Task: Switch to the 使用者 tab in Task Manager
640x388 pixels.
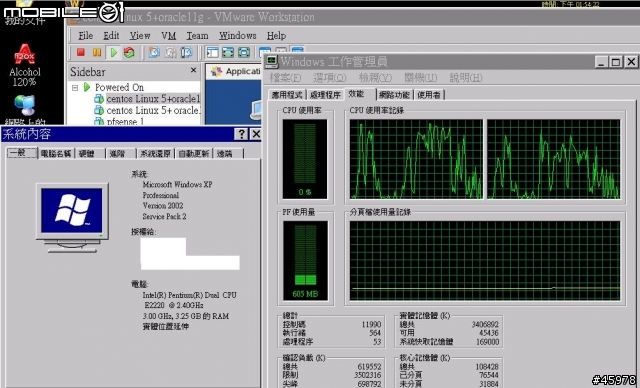Action: 429,95
